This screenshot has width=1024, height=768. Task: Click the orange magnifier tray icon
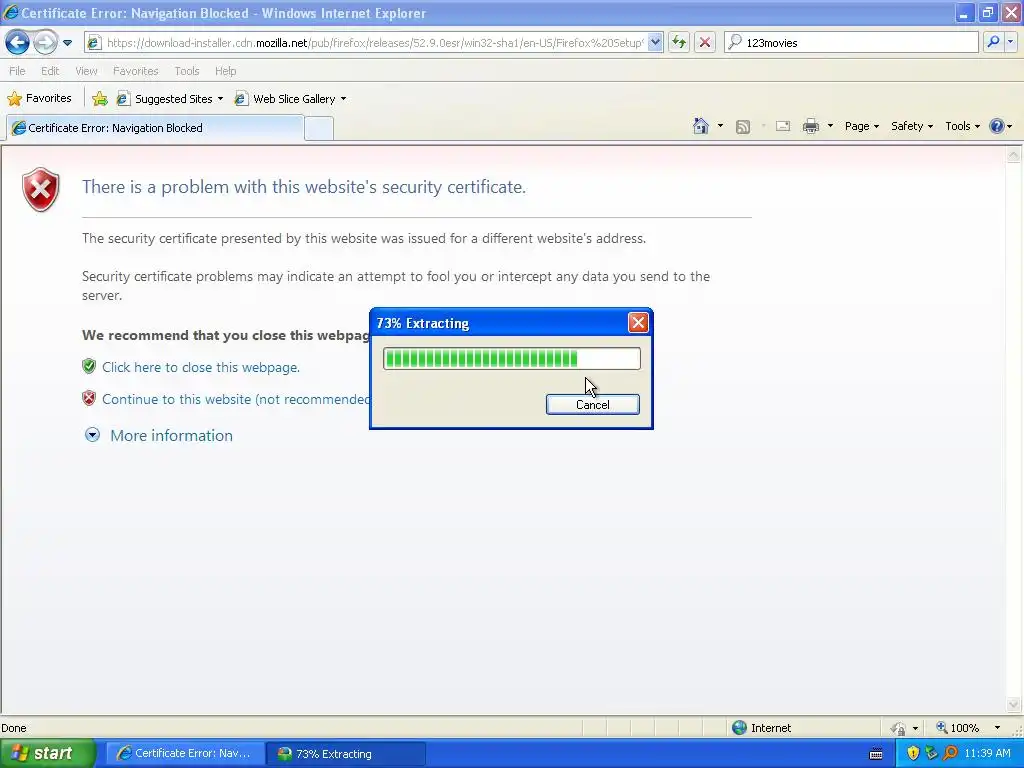tap(950, 754)
